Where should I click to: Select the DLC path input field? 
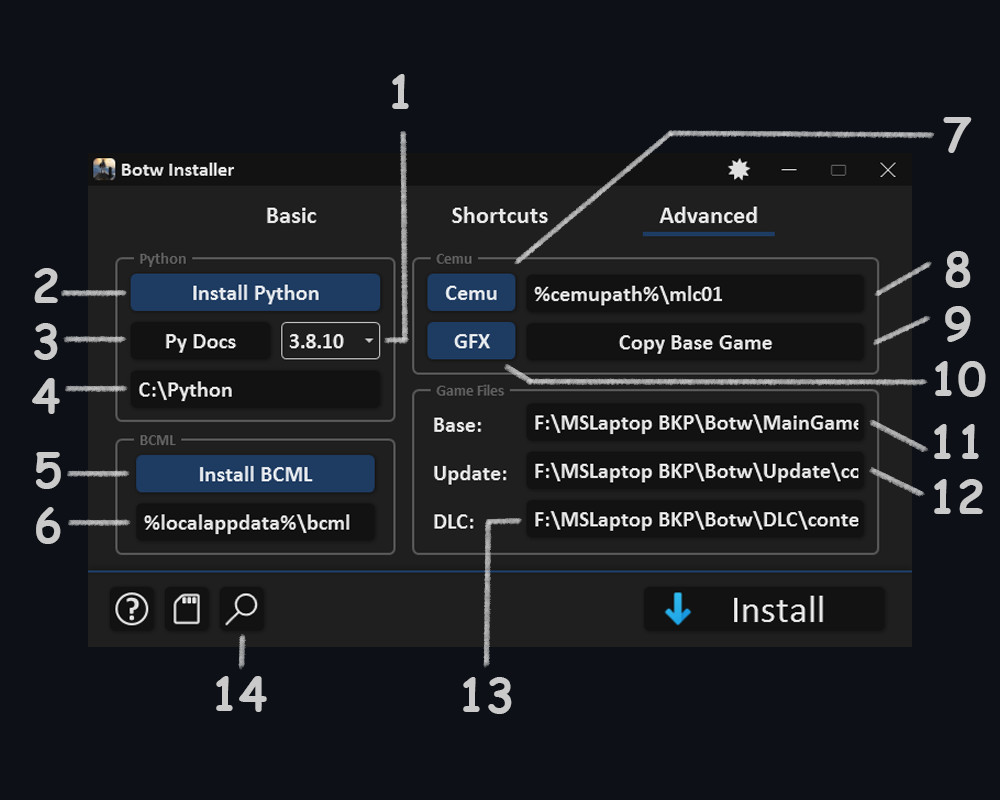(695, 520)
